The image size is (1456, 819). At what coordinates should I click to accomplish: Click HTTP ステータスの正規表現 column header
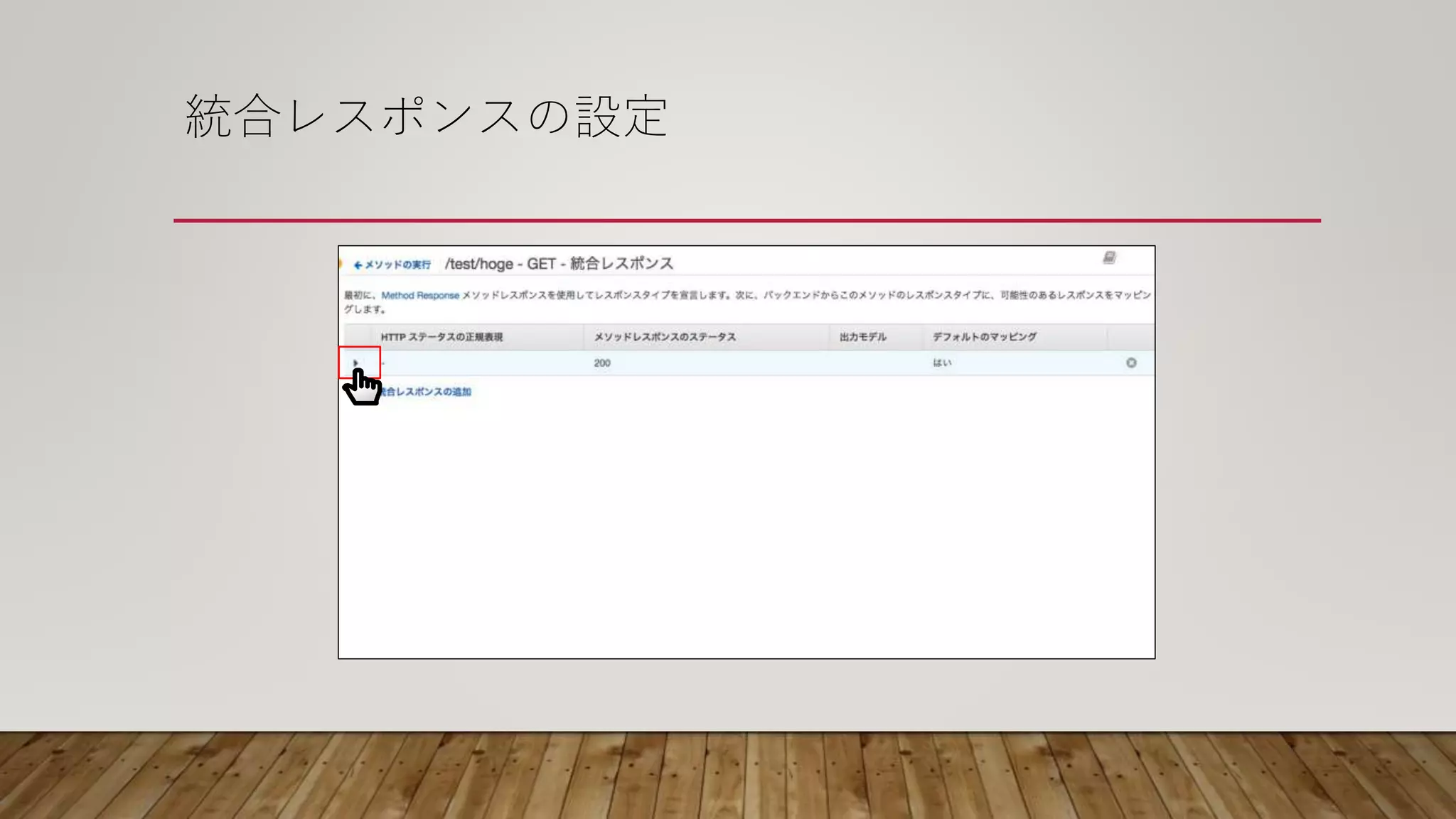[441, 337]
